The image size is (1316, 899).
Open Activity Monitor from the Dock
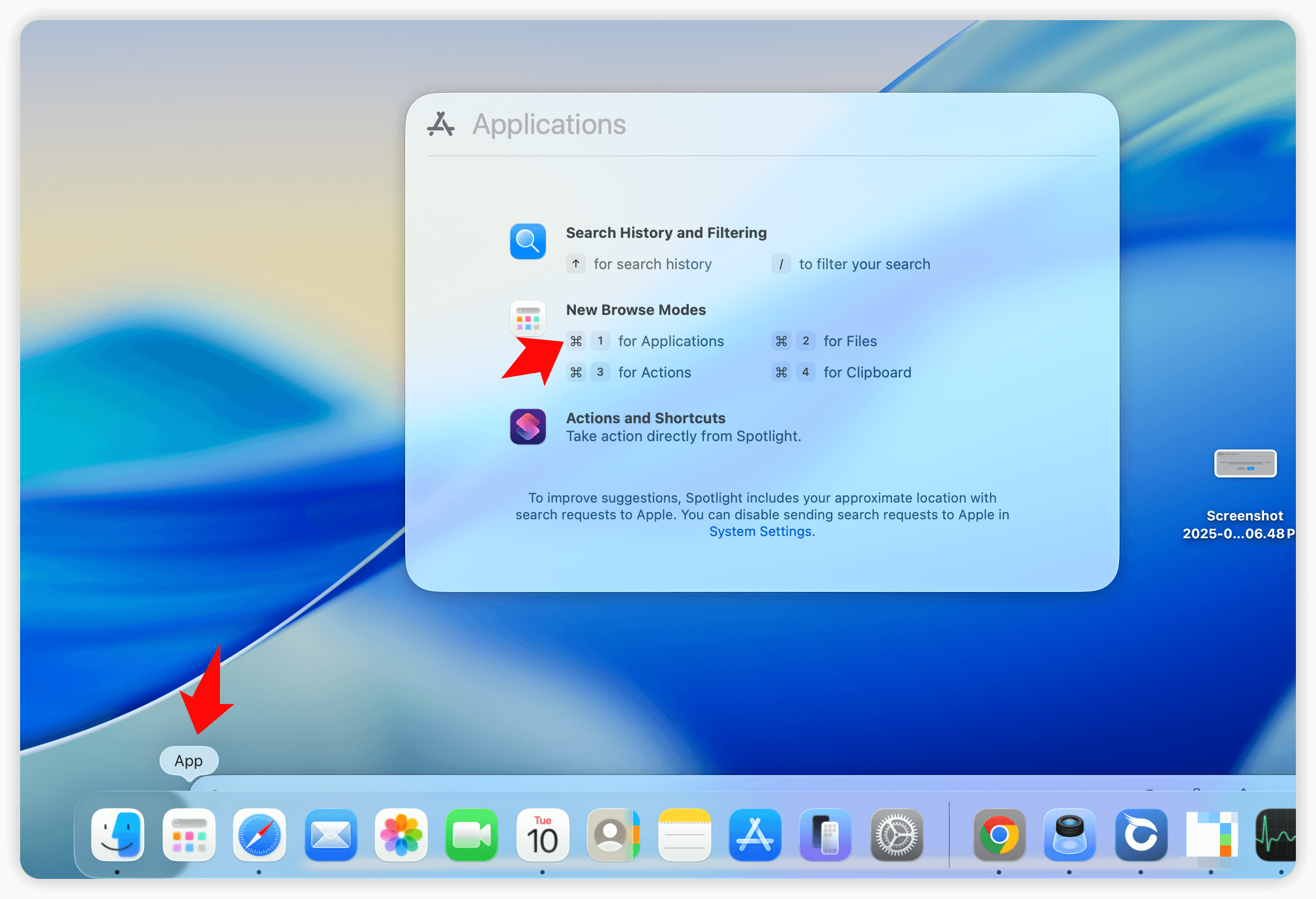[1276, 835]
